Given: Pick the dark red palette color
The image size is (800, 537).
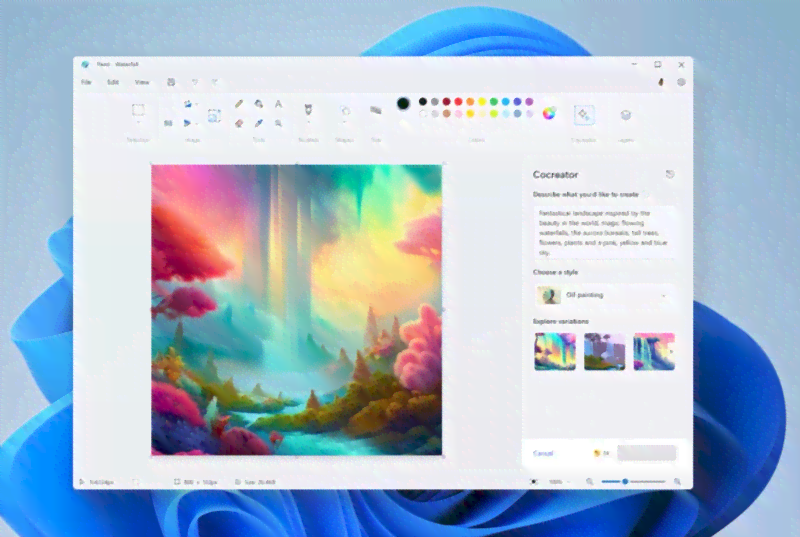Looking at the screenshot, I should pyautogui.click(x=446, y=101).
